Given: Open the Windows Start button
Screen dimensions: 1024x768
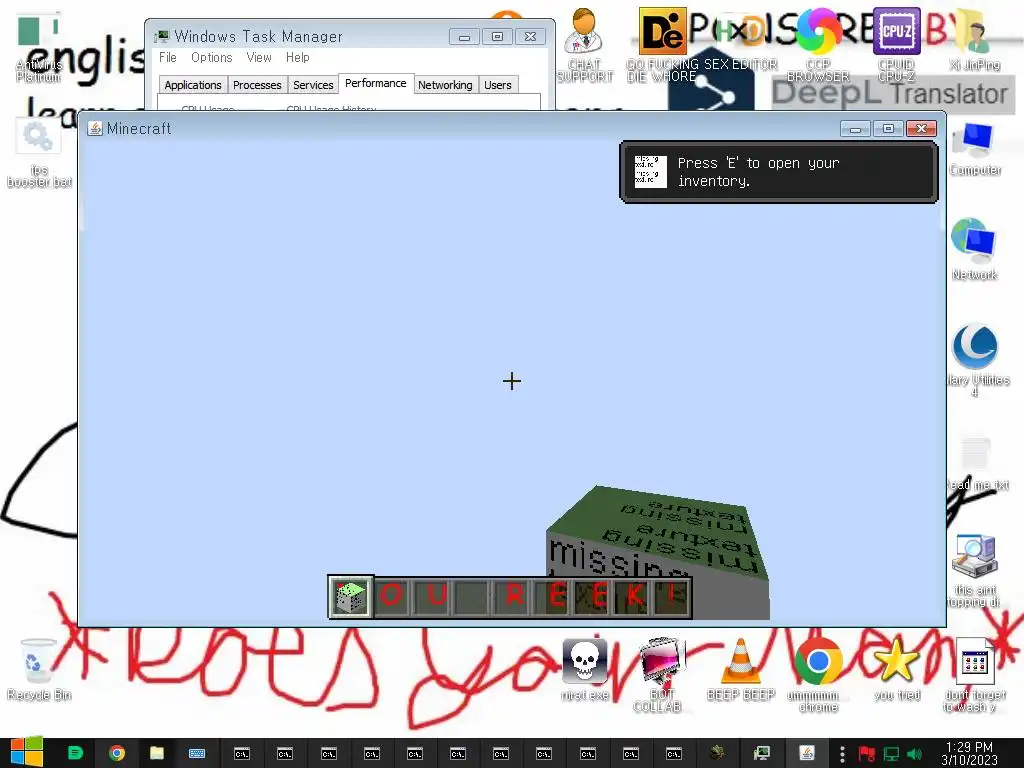Looking at the screenshot, I should point(26,753).
